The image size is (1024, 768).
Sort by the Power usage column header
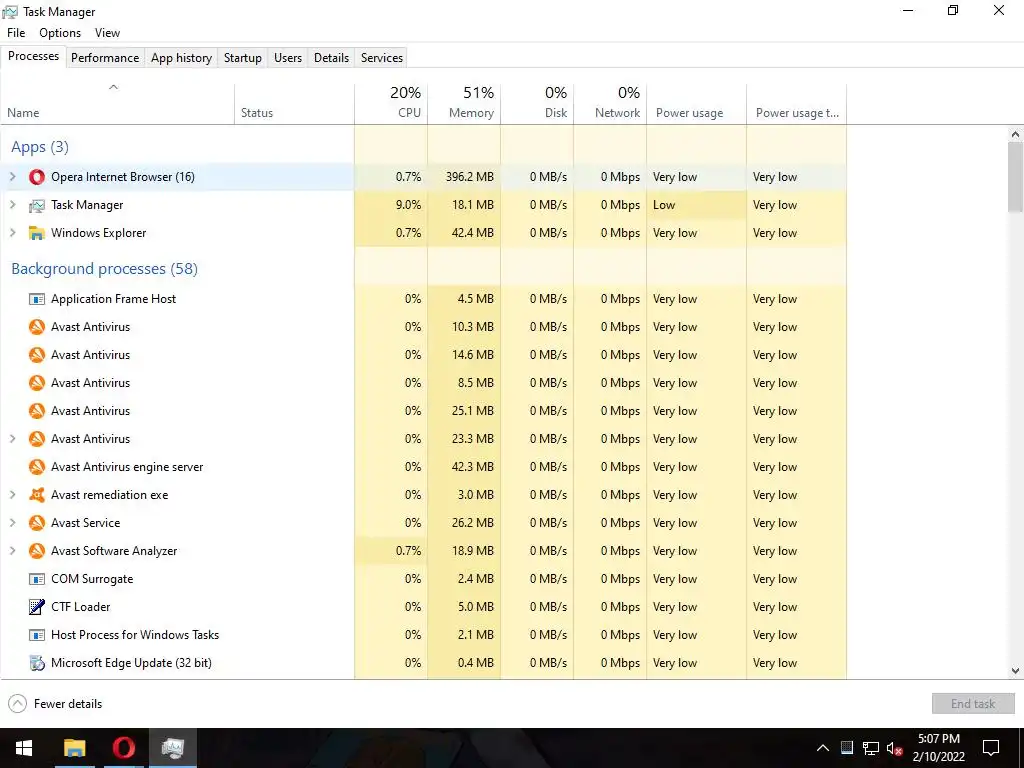click(x=697, y=103)
